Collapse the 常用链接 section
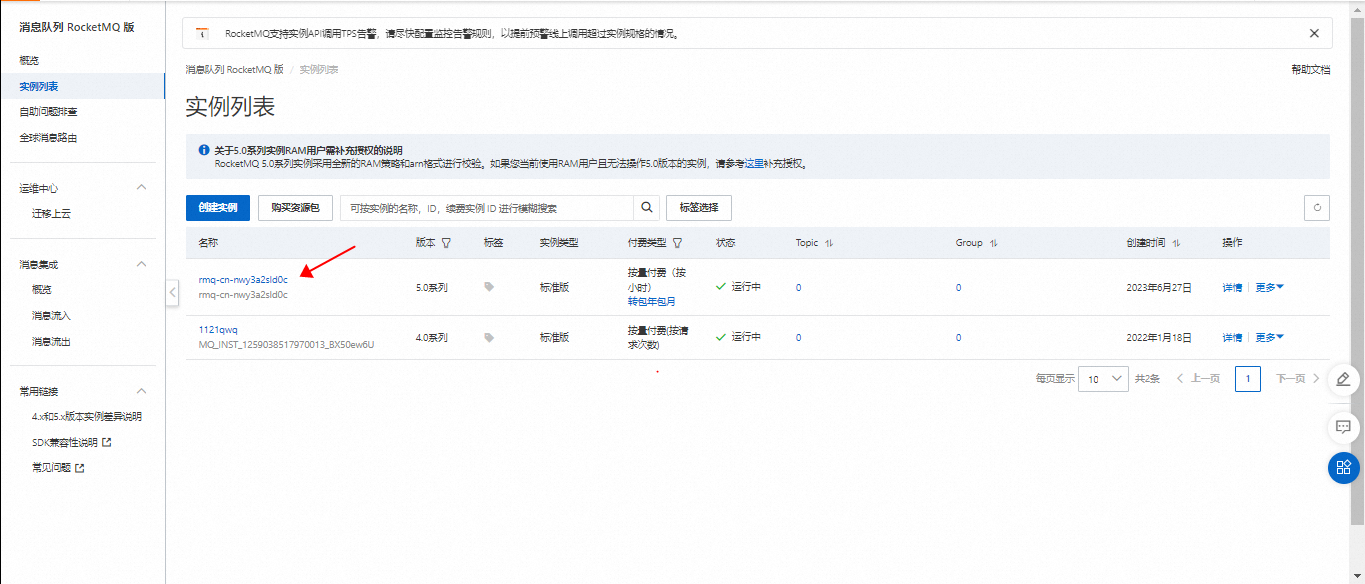1365x584 pixels. [141, 391]
